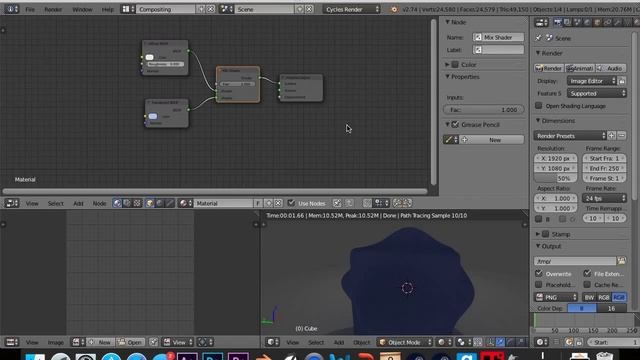Select the shader nodes tree type icon
The width and height of the screenshot is (640, 360).
(117, 203)
